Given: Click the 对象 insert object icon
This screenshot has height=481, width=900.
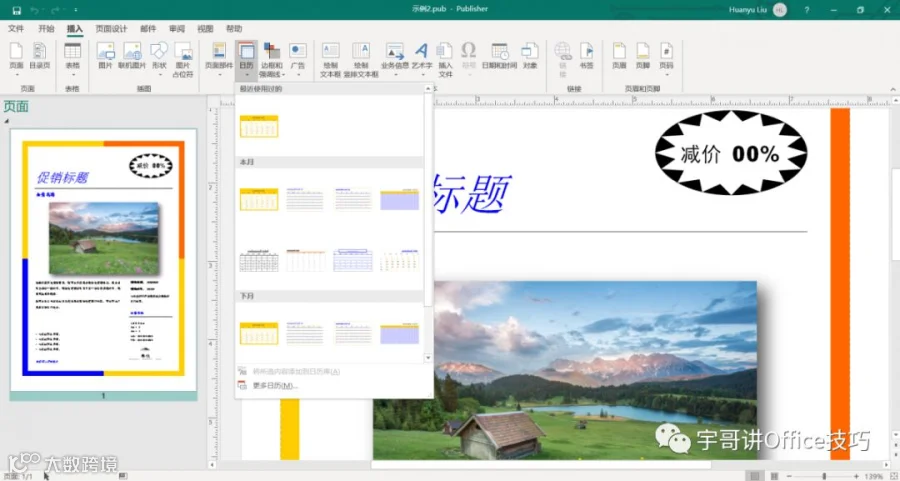Looking at the screenshot, I should click(x=530, y=56).
